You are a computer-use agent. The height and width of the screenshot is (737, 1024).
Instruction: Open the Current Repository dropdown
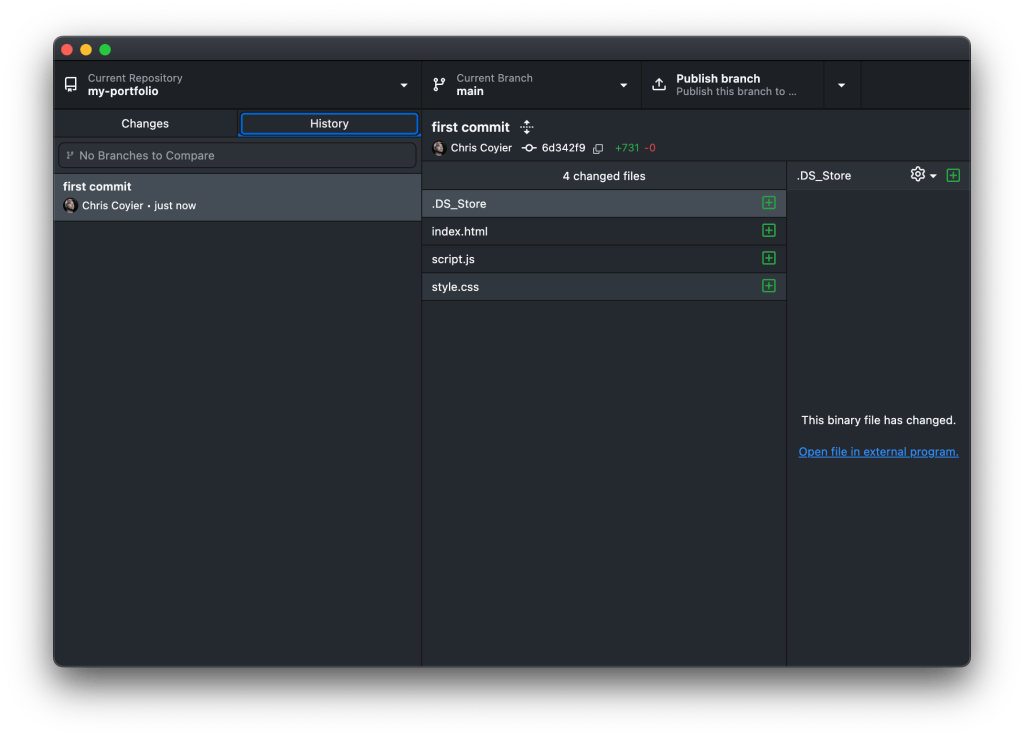[x=403, y=84]
